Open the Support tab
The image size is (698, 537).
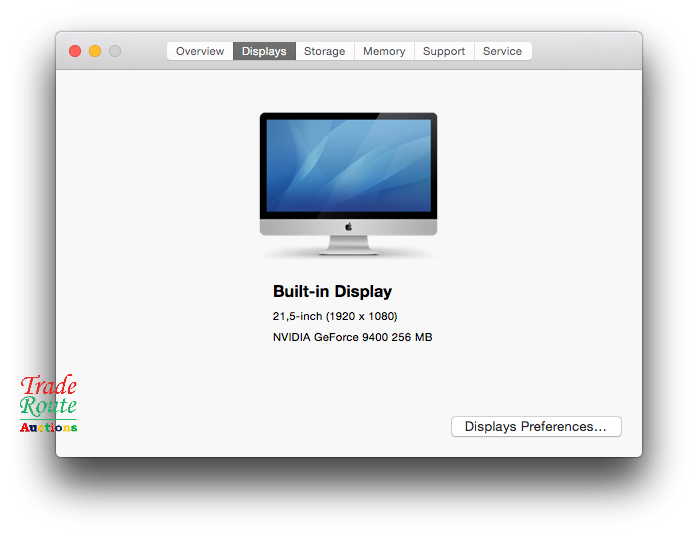[x=444, y=51]
